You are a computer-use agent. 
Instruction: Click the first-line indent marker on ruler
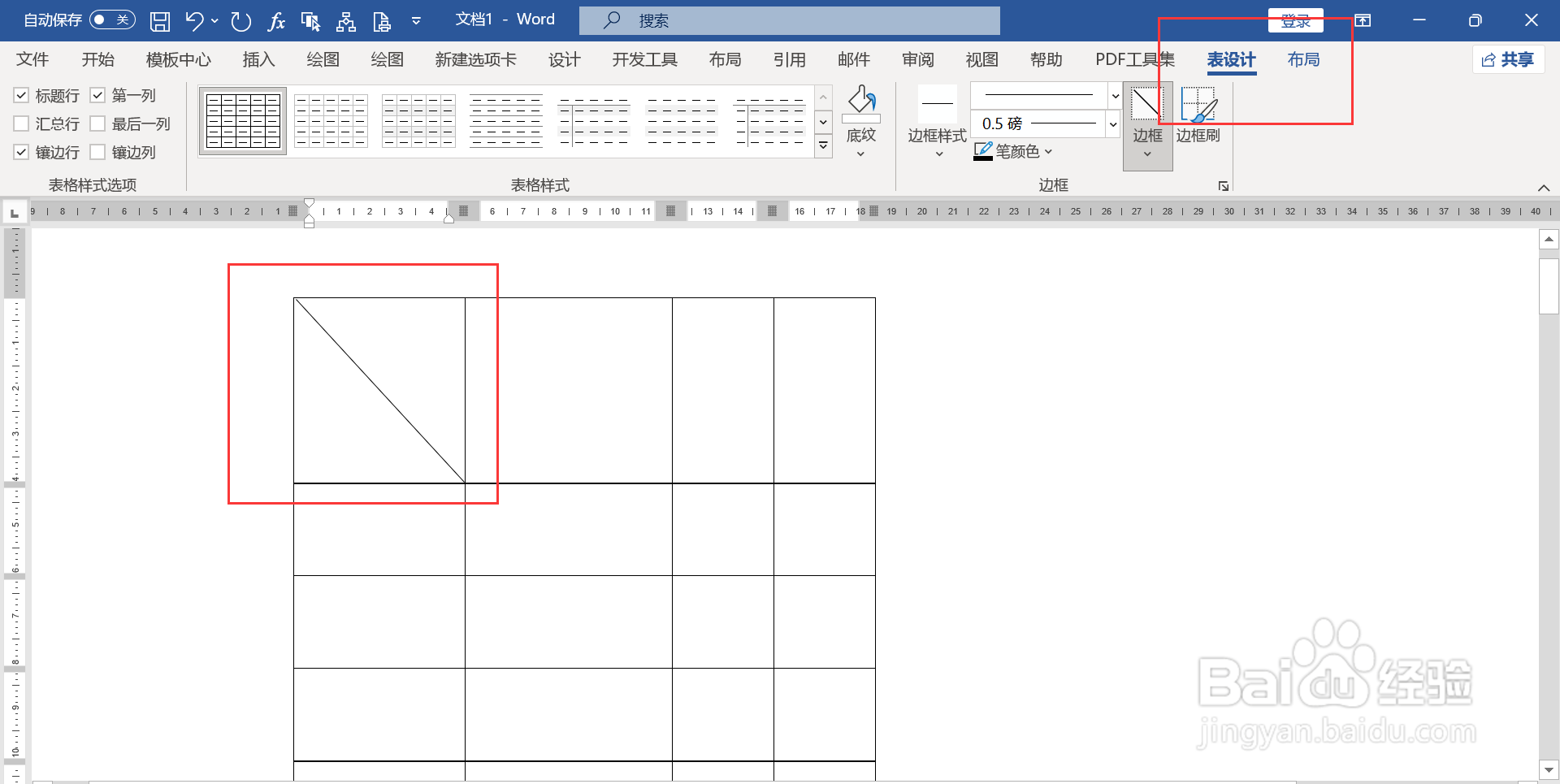[x=309, y=203]
